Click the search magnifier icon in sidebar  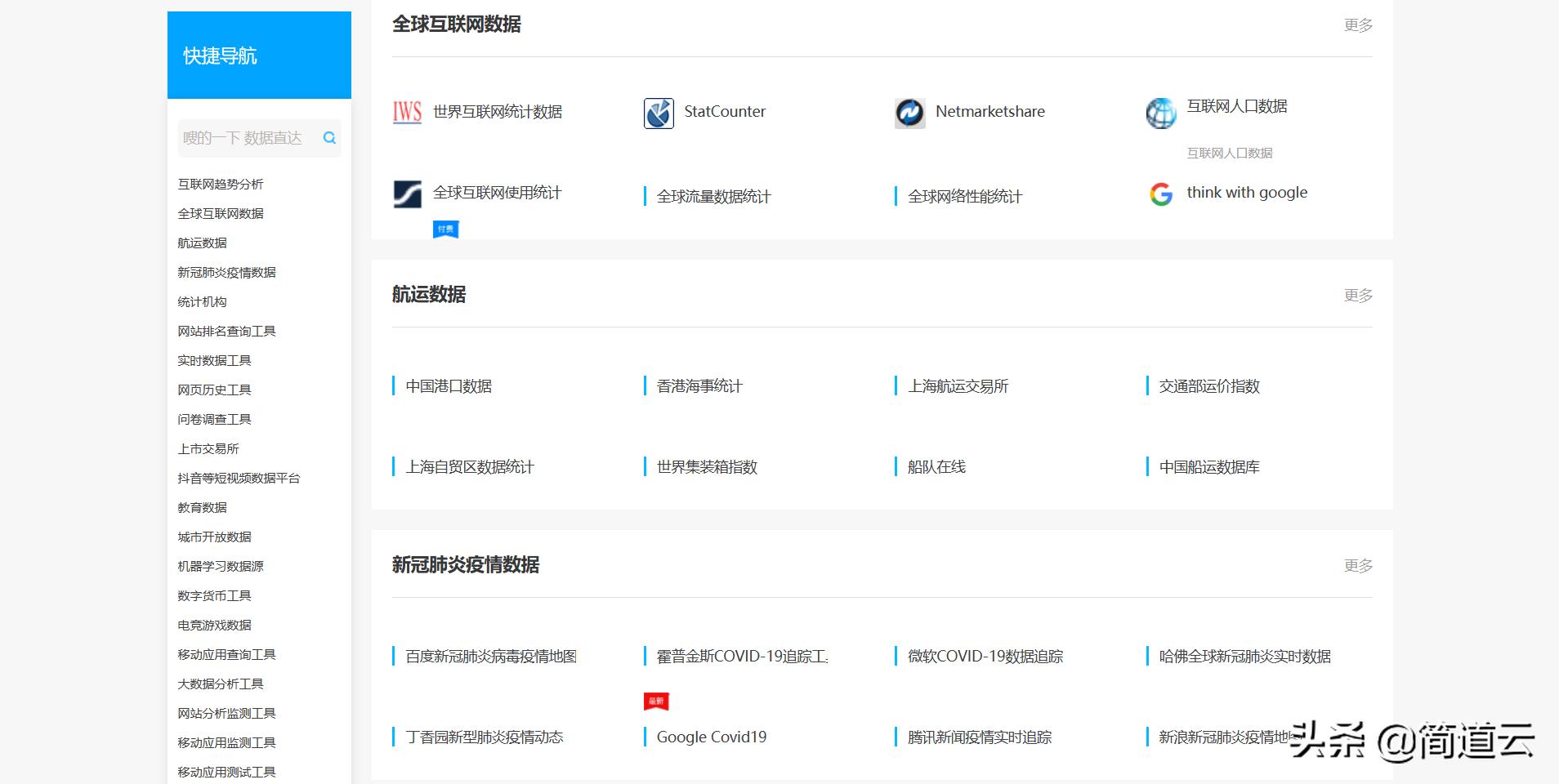tap(329, 138)
